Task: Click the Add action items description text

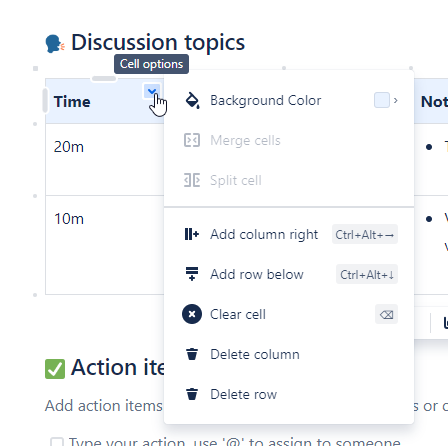Action: [104, 406]
